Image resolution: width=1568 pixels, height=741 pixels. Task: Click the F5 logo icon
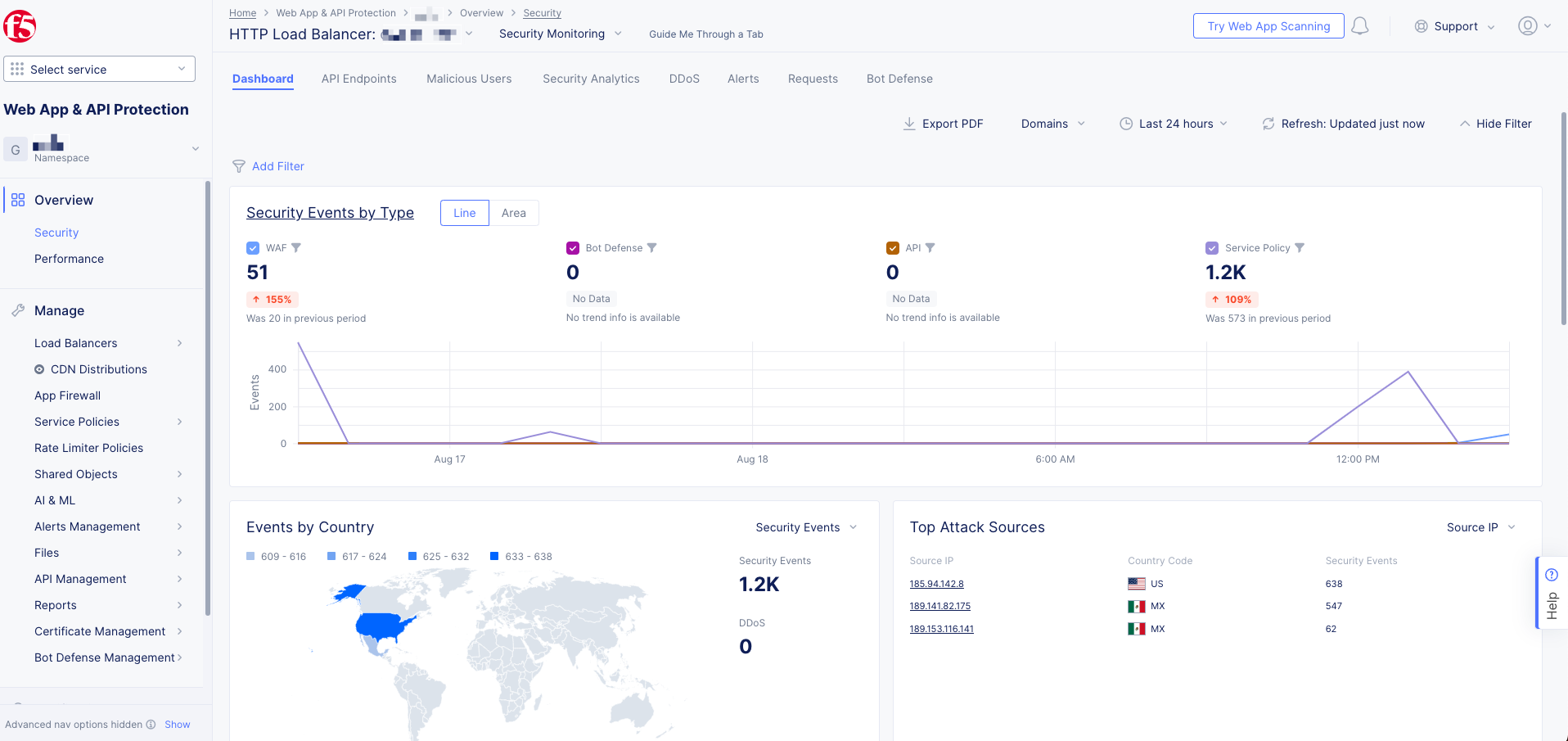(20, 26)
